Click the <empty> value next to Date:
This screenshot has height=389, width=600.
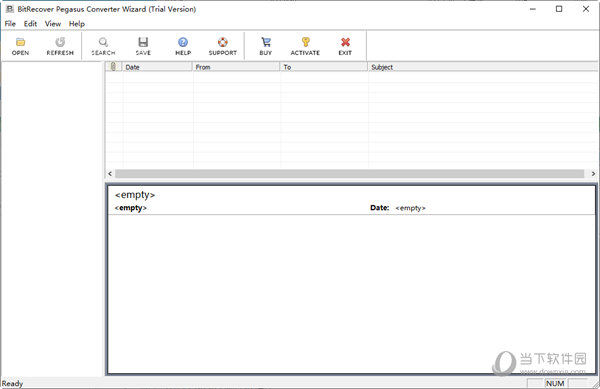click(x=410, y=208)
